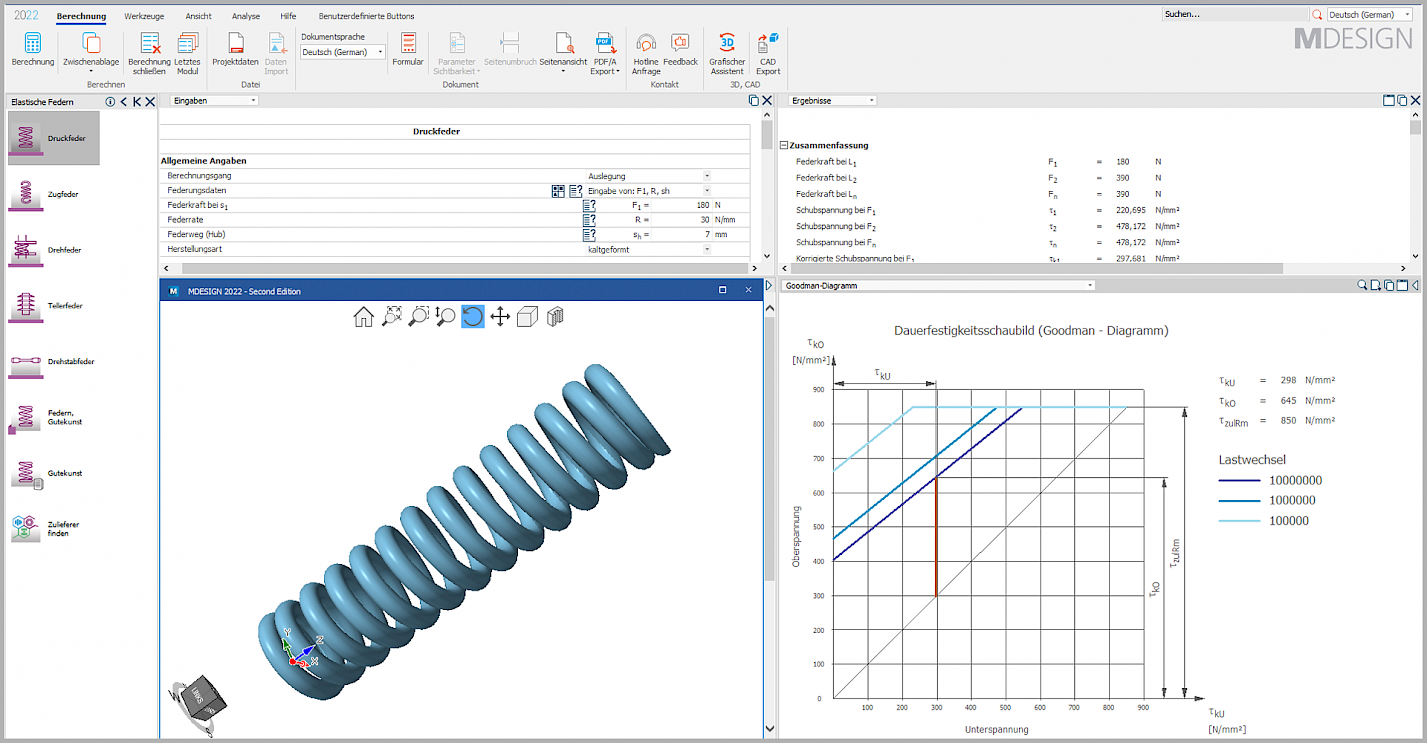
Task: Open Goodman-Diagramm dropdown
Action: coord(938,285)
